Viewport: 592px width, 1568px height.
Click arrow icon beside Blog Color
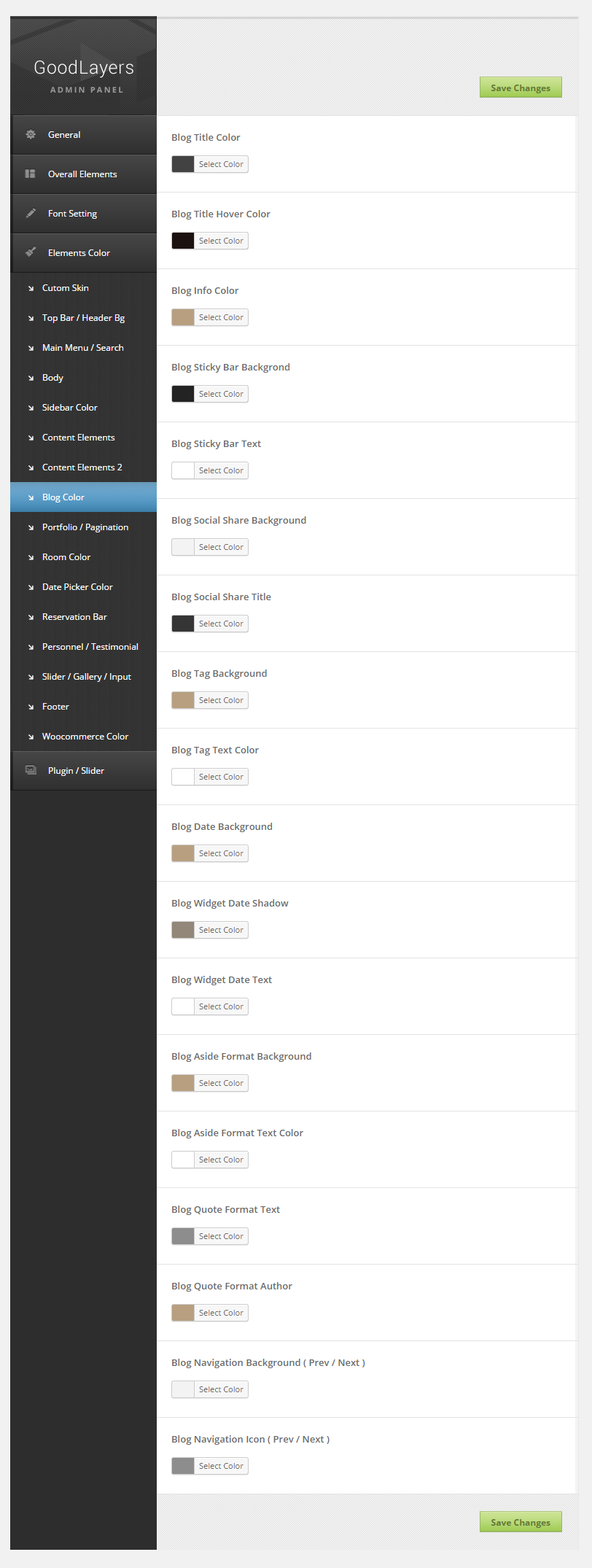click(x=31, y=497)
